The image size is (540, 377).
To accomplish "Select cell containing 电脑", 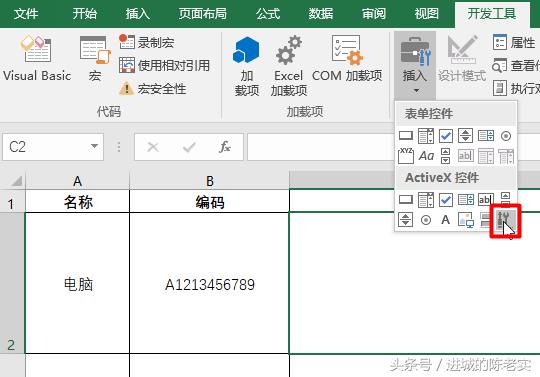I will point(77,283).
